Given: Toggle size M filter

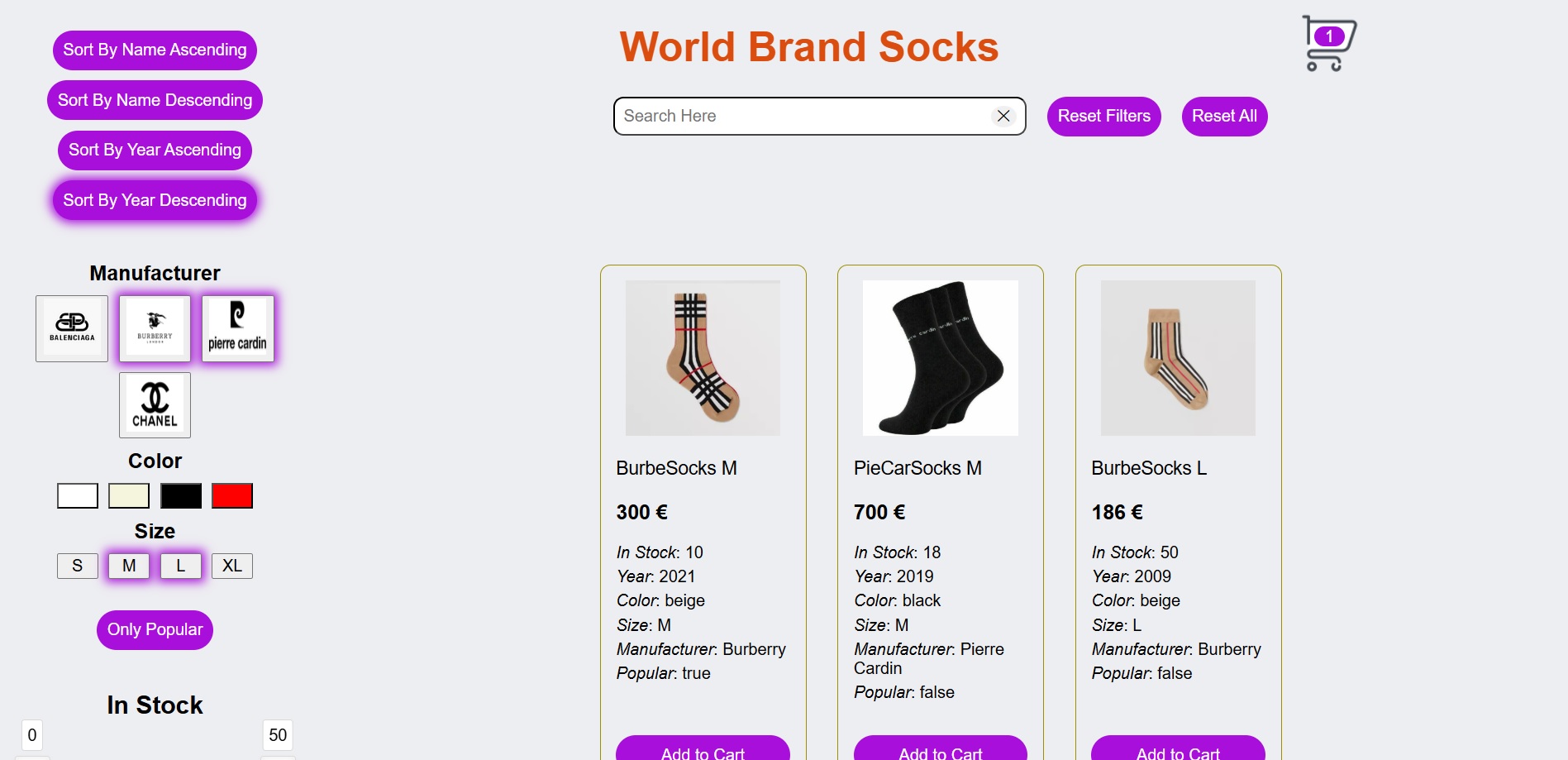Looking at the screenshot, I should pyautogui.click(x=128, y=566).
